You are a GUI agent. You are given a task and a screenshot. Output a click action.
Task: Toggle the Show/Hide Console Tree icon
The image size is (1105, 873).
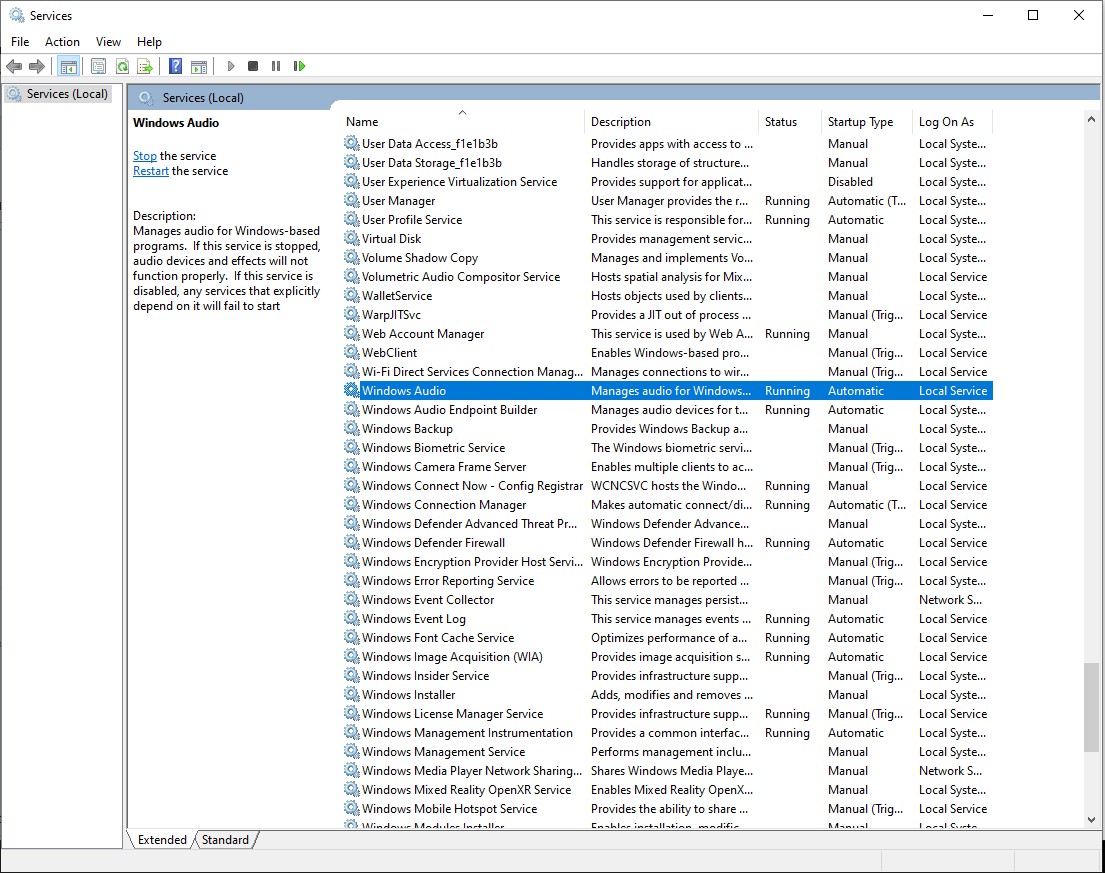click(68, 66)
